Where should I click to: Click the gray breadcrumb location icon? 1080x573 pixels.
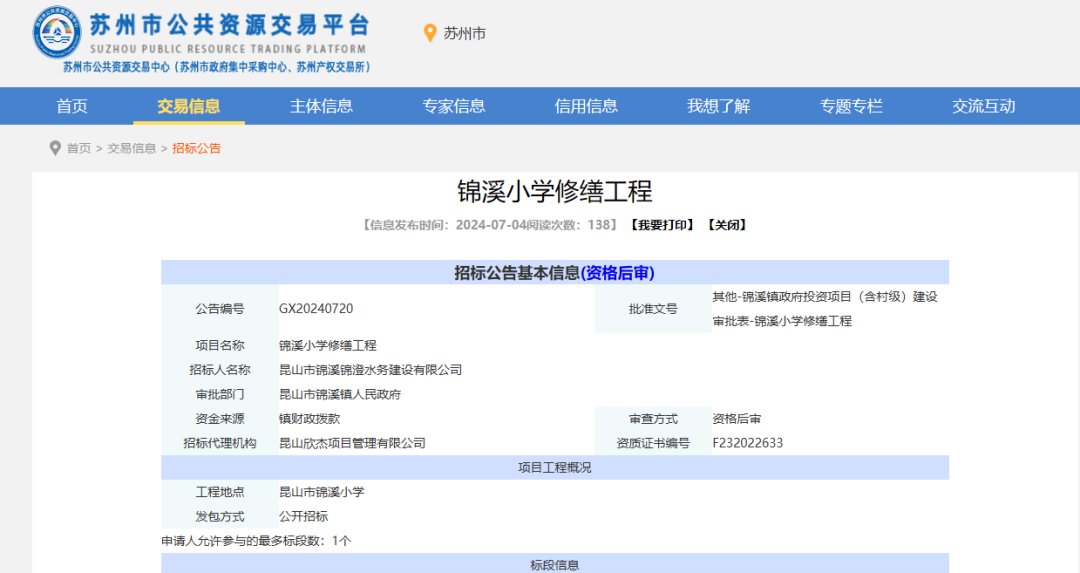(x=55, y=148)
